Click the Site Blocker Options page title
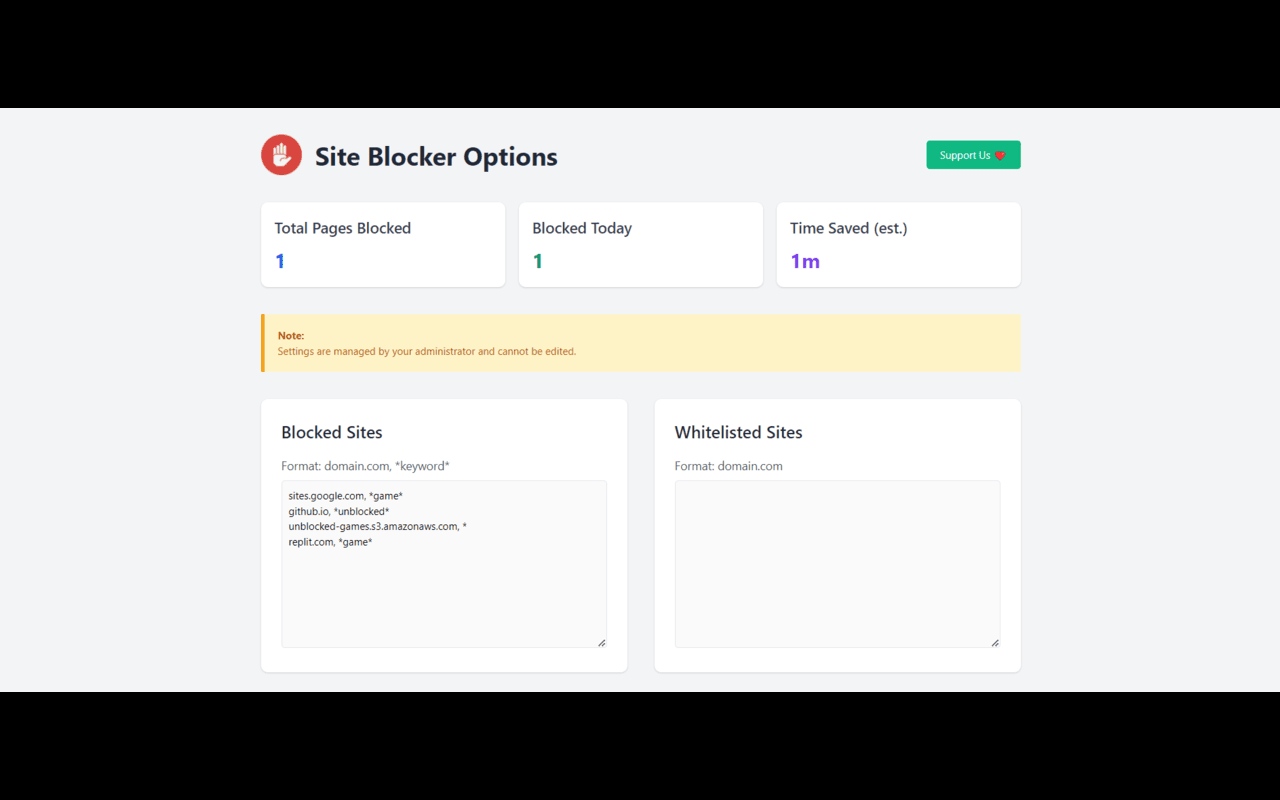This screenshot has width=1280, height=800. tap(436, 157)
